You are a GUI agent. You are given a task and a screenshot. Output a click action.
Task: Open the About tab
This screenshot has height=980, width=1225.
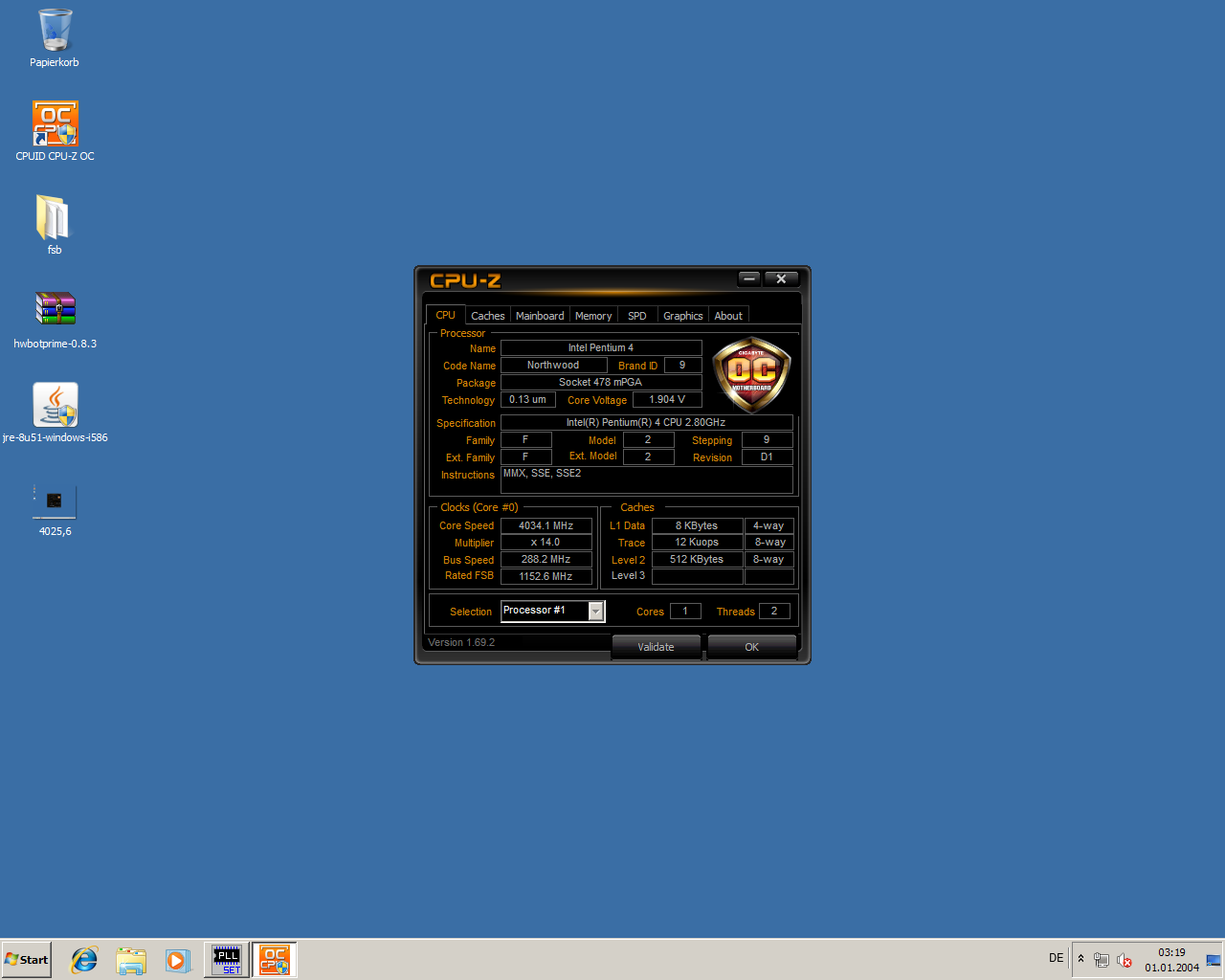pos(728,316)
